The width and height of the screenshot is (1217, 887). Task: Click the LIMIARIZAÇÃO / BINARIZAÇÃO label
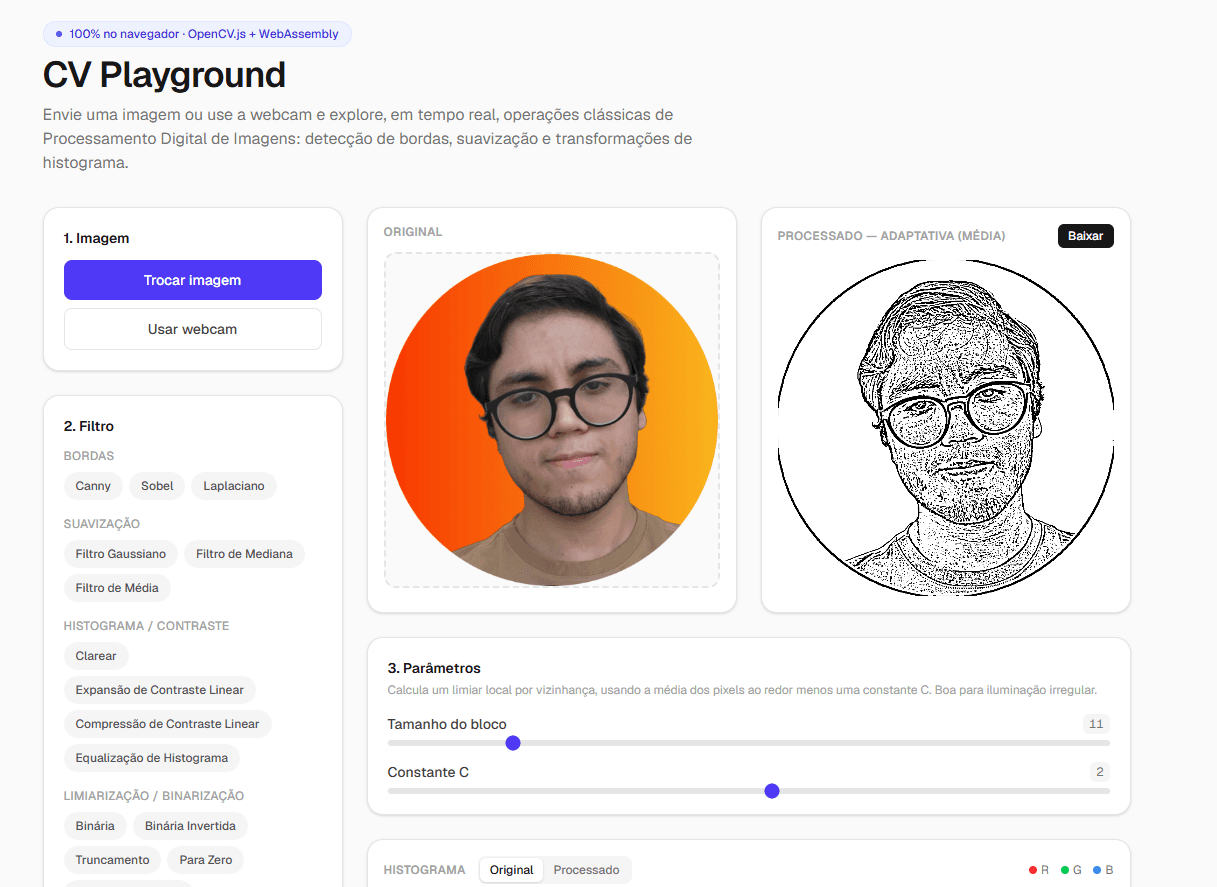pyautogui.click(x=154, y=796)
